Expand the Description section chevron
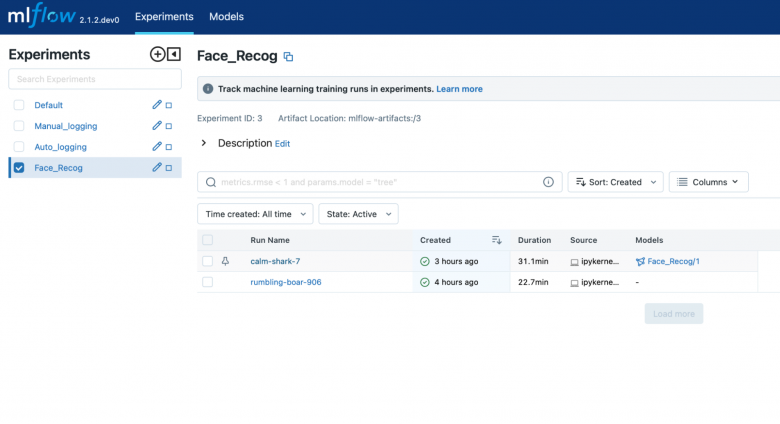This screenshot has width=780, height=424. pyautogui.click(x=203, y=143)
